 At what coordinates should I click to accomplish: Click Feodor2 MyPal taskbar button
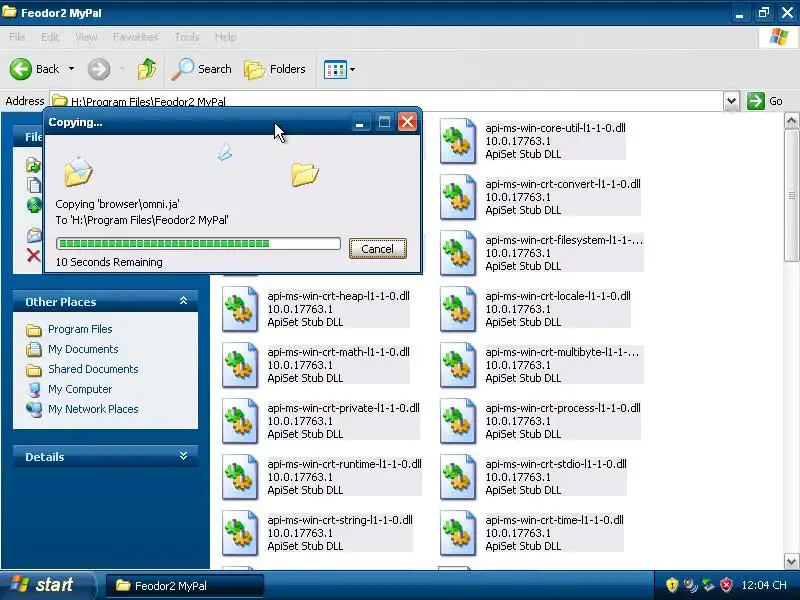[x=185, y=586]
